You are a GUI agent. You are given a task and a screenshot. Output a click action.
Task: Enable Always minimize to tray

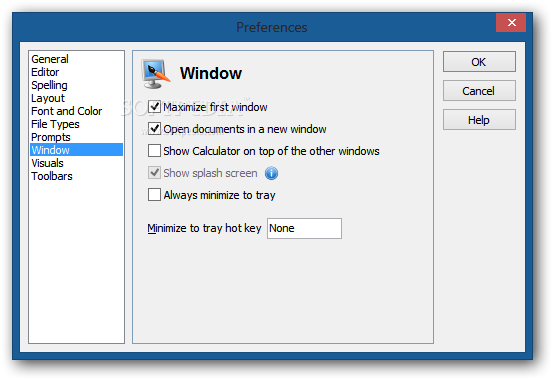click(x=154, y=195)
